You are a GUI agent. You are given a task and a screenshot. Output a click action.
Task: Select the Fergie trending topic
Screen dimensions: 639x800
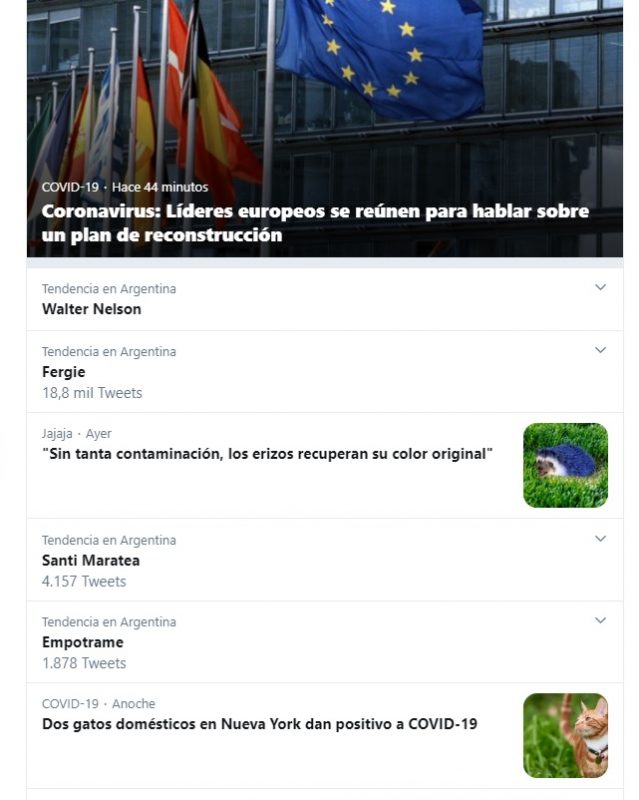click(x=63, y=372)
